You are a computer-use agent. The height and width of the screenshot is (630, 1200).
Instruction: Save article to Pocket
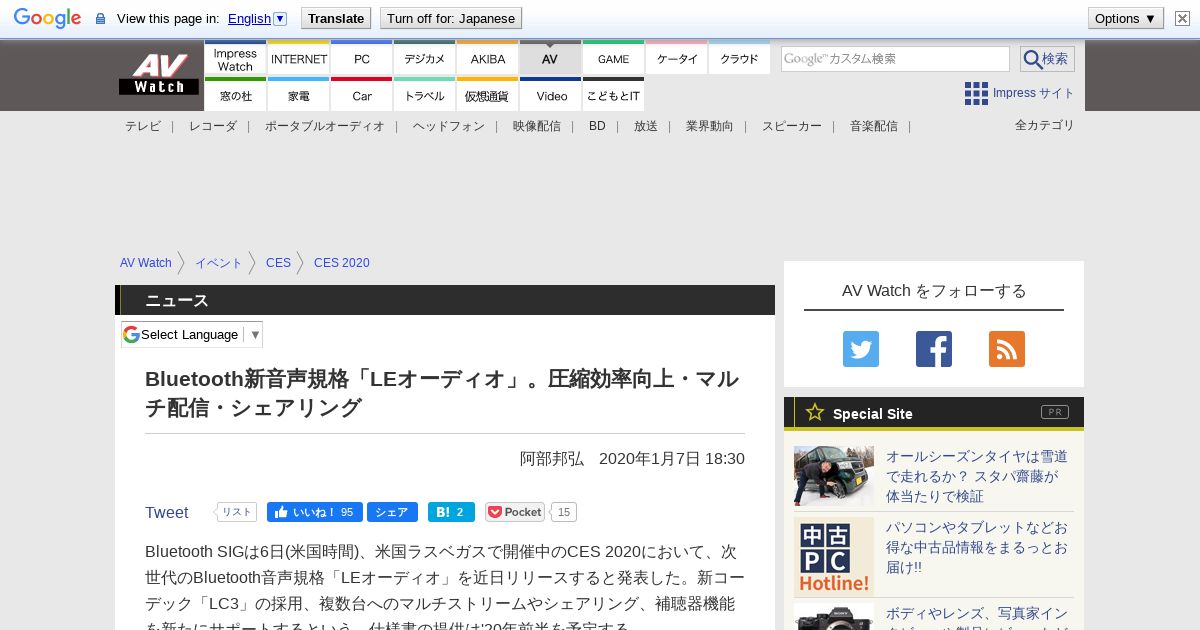[x=515, y=512]
